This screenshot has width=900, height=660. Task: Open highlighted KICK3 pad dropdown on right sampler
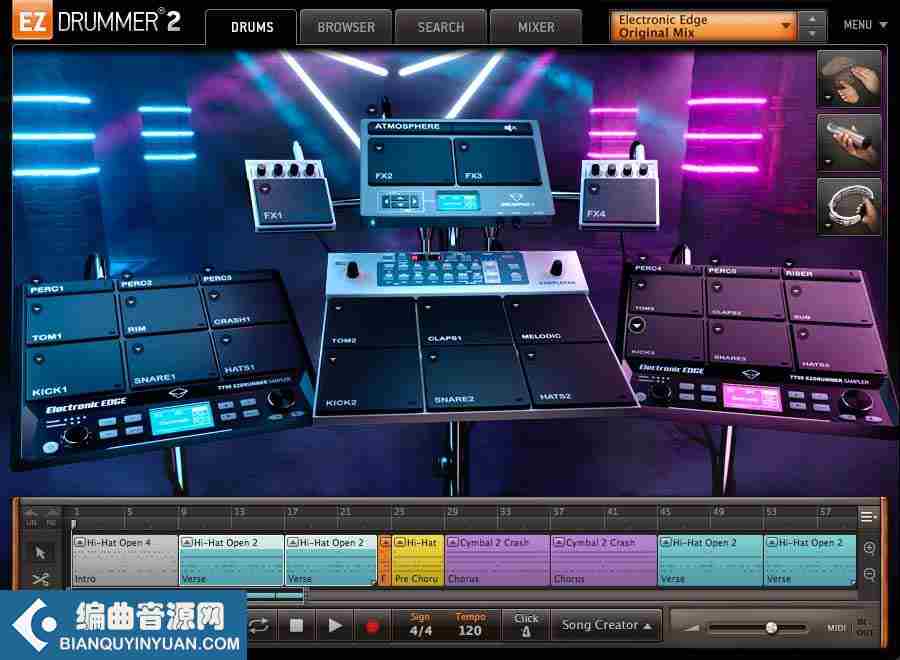point(637,325)
